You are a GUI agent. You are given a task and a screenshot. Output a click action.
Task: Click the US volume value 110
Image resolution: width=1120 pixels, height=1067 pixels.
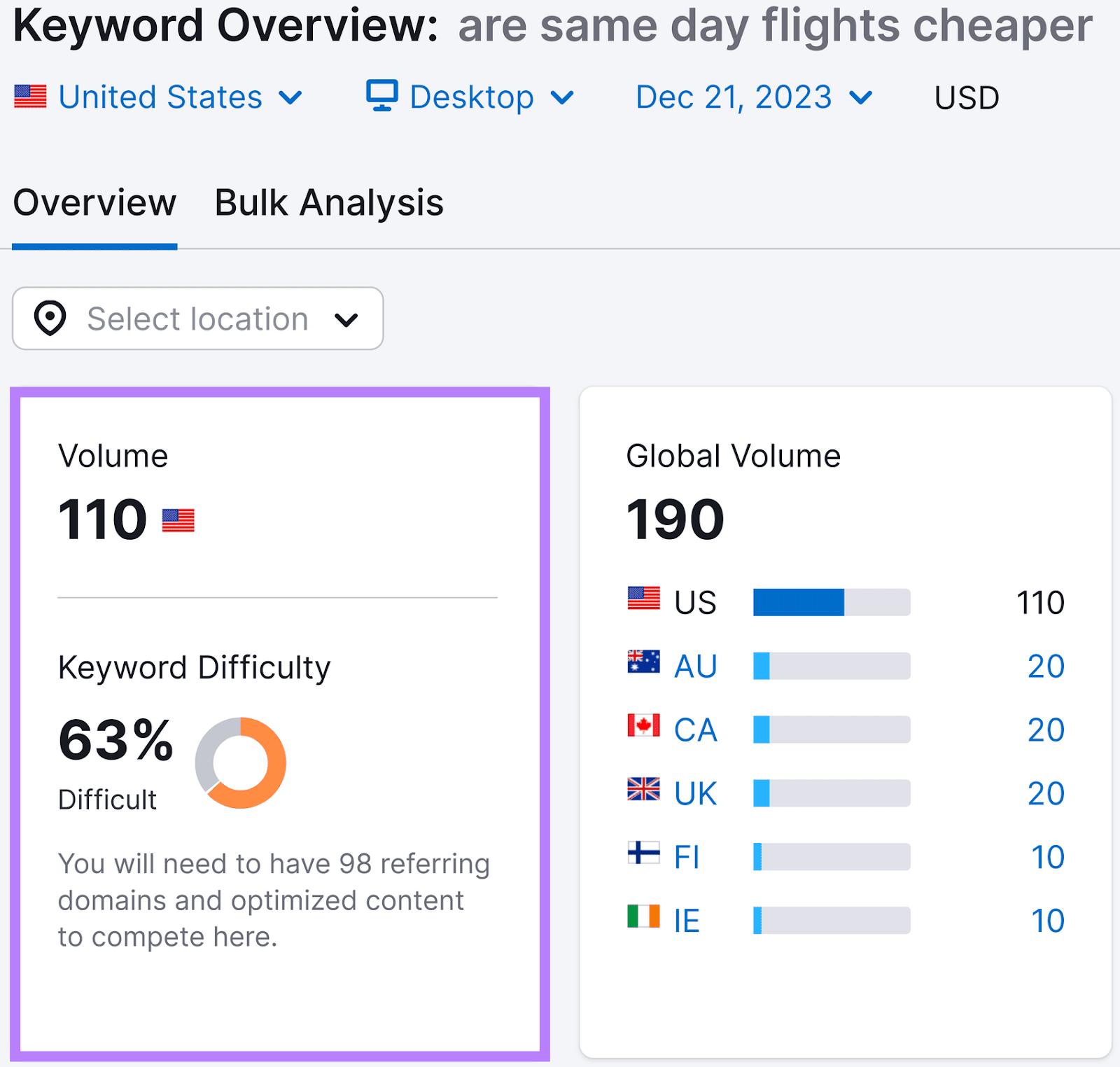coord(1040,603)
